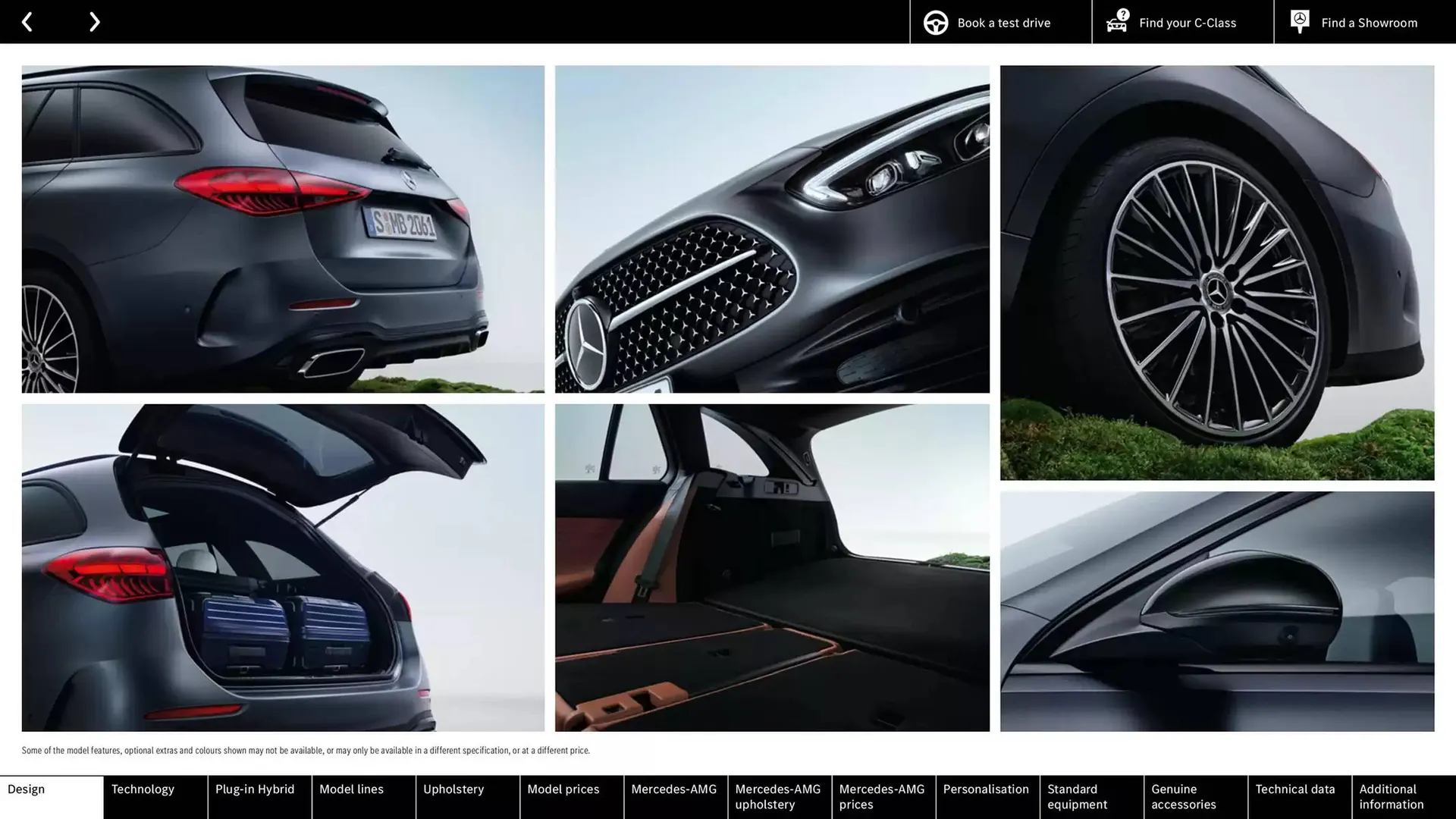The image size is (1456, 819).
Task: Click the question mark above the car icon
Action: (1122, 13)
